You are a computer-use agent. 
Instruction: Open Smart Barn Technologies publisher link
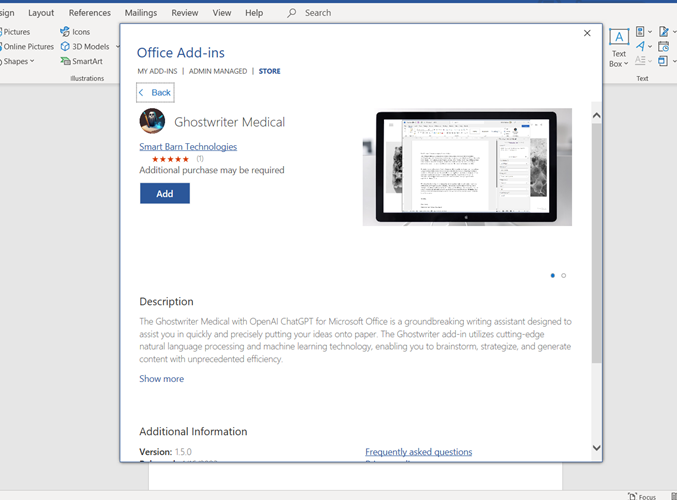188,147
